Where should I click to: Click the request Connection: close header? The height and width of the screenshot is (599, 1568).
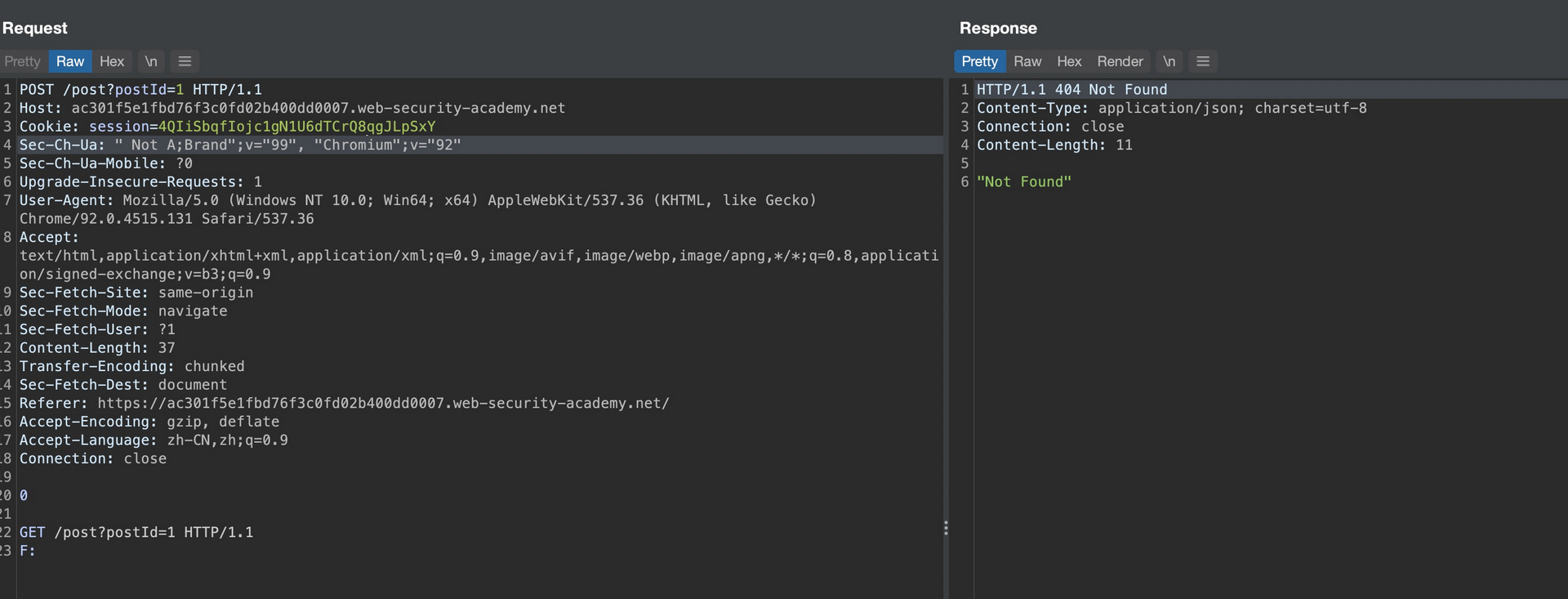tap(93, 459)
